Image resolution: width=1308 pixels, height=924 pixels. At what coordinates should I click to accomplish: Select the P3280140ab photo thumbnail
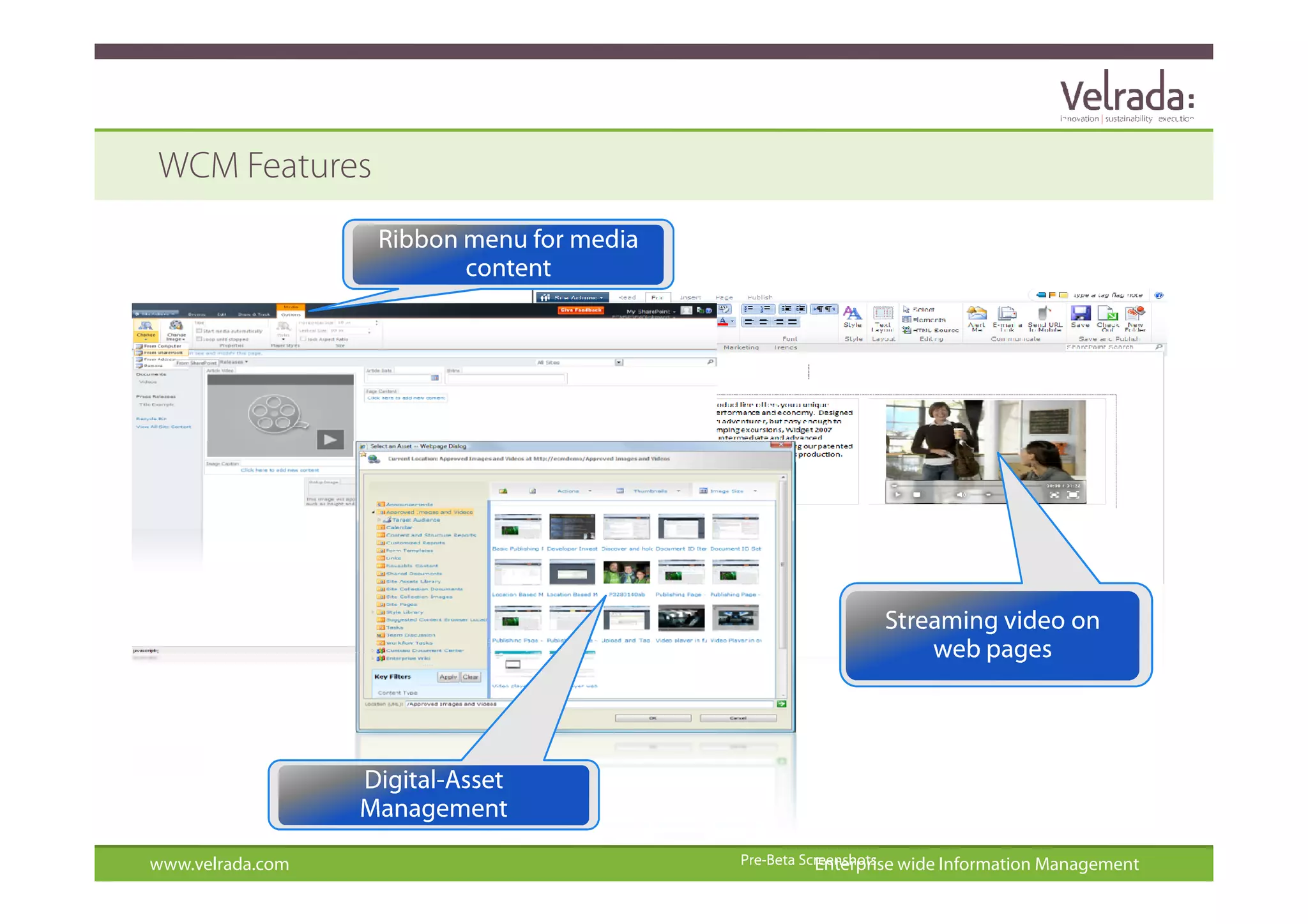pyautogui.click(x=627, y=573)
